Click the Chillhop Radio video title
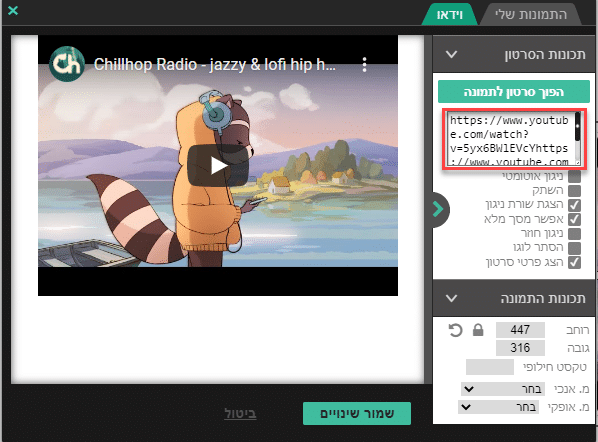Viewport: 598px width, 442px height. (215, 64)
